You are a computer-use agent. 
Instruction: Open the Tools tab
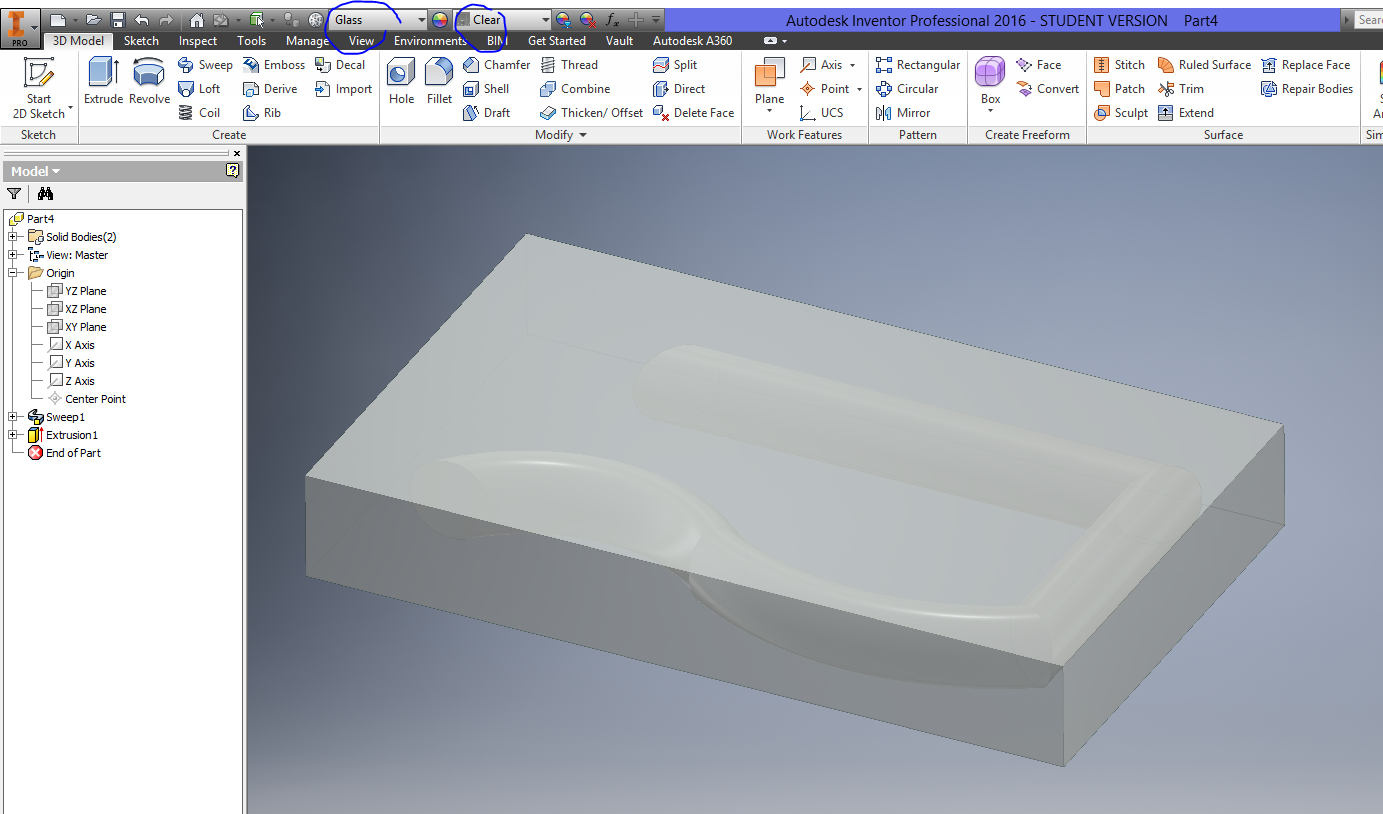pyautogui.click(x=252, y=41)
